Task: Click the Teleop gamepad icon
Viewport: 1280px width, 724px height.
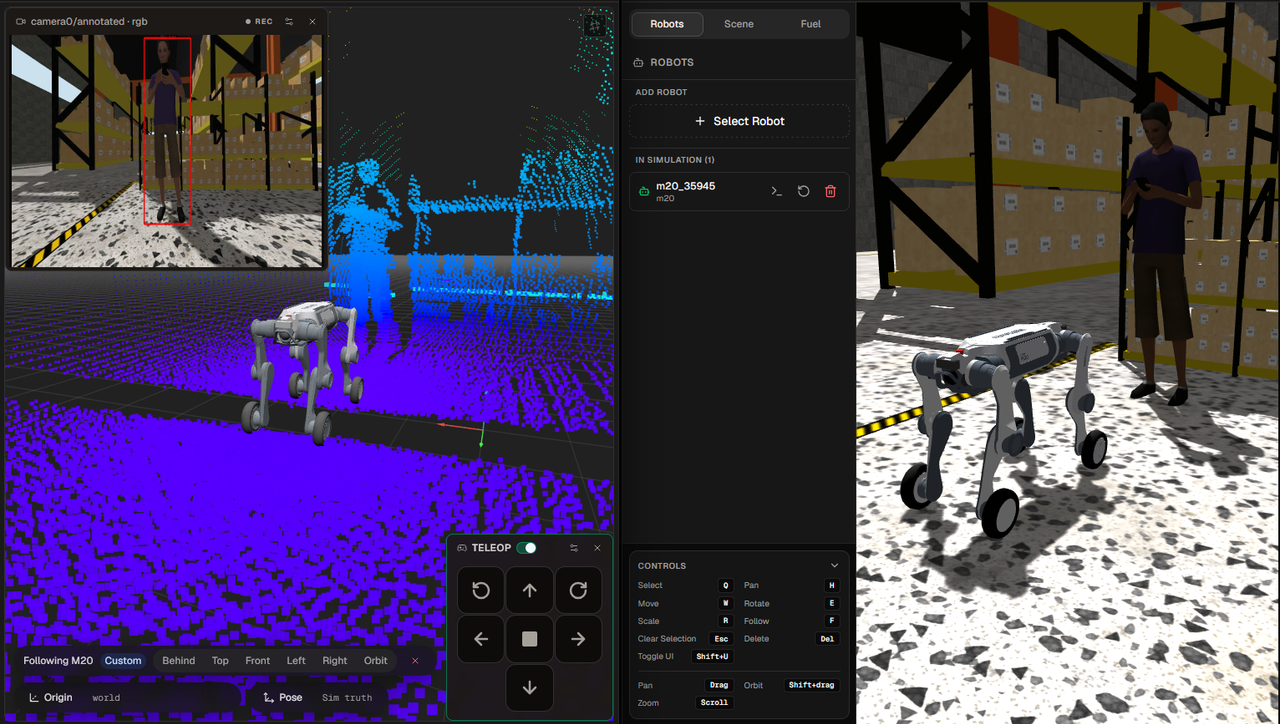Action: [x=462, y=548]
